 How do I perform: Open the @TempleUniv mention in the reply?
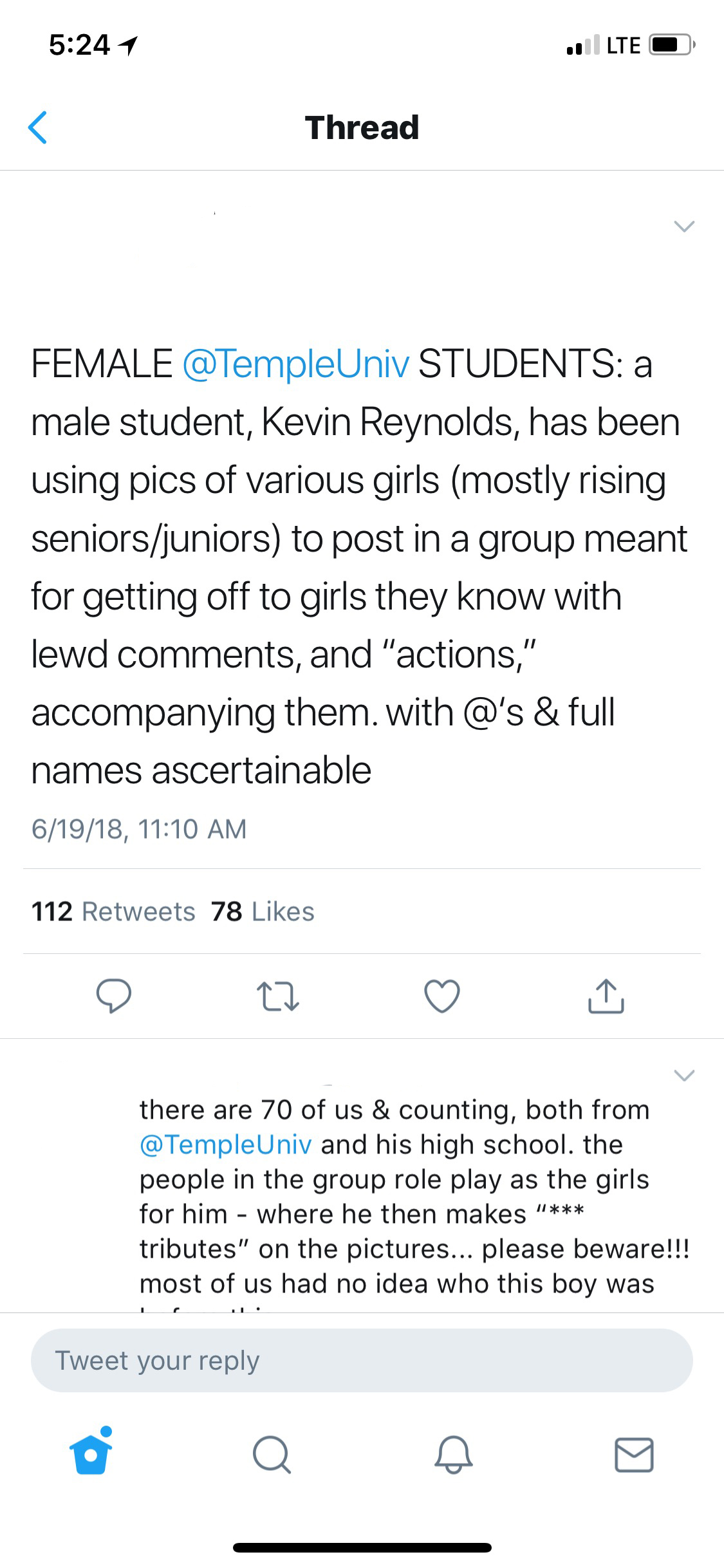pos(226,1144)
